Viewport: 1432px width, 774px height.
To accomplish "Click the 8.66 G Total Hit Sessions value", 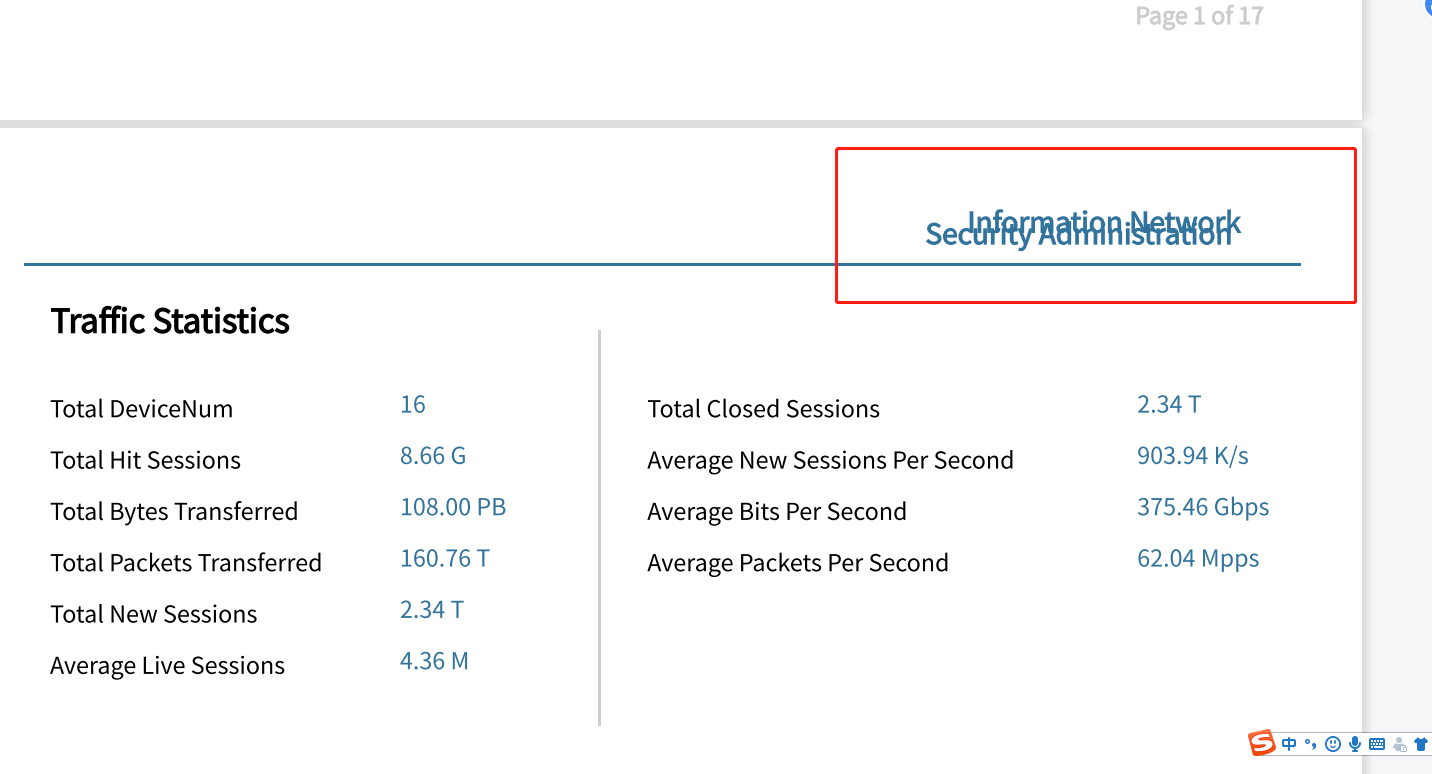I will point(433,456).
